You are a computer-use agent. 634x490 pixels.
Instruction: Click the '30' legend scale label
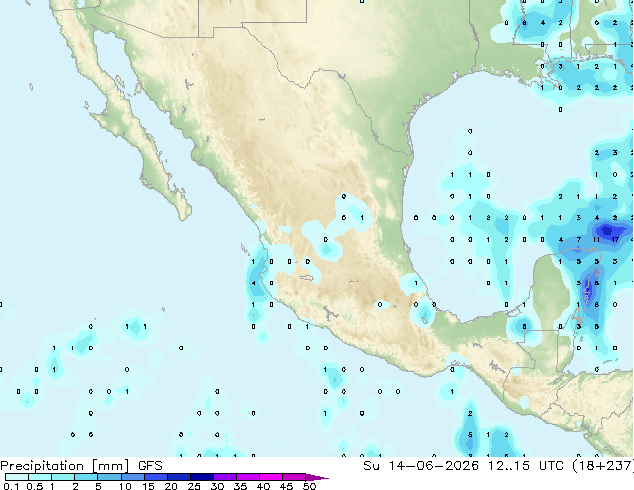(217, 486)
